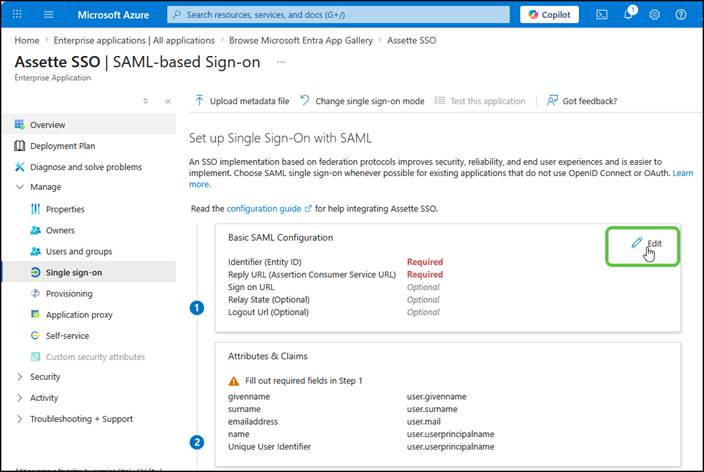The width and height of the screenshot is (704, 472).
Task: Open portal settings gear icon
Action: click(x=655, y=14)
